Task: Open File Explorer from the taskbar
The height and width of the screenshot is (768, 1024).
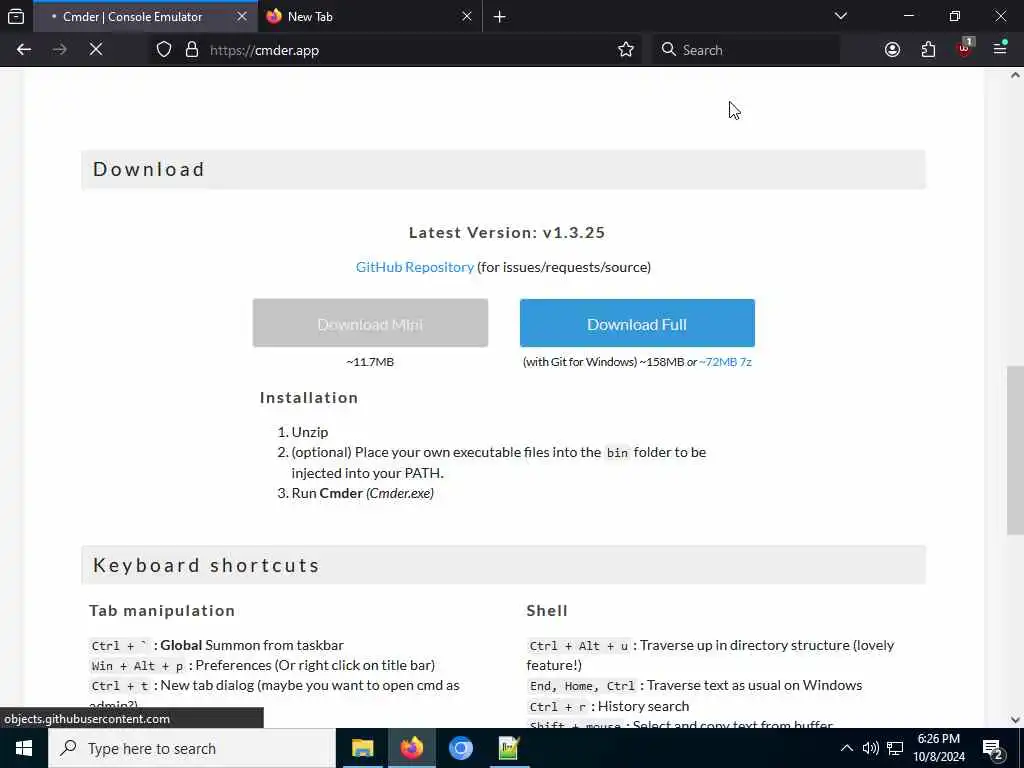Action: [362, 748]
